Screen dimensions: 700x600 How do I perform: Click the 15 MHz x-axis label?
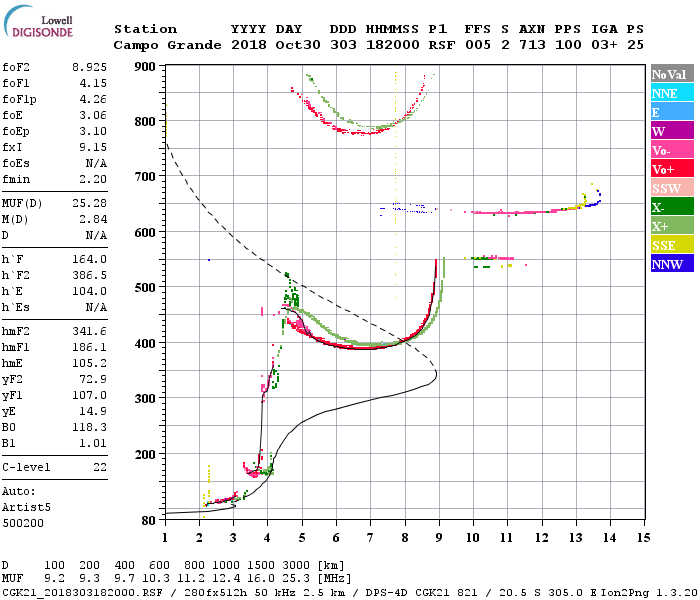click(x=643, y=538)
